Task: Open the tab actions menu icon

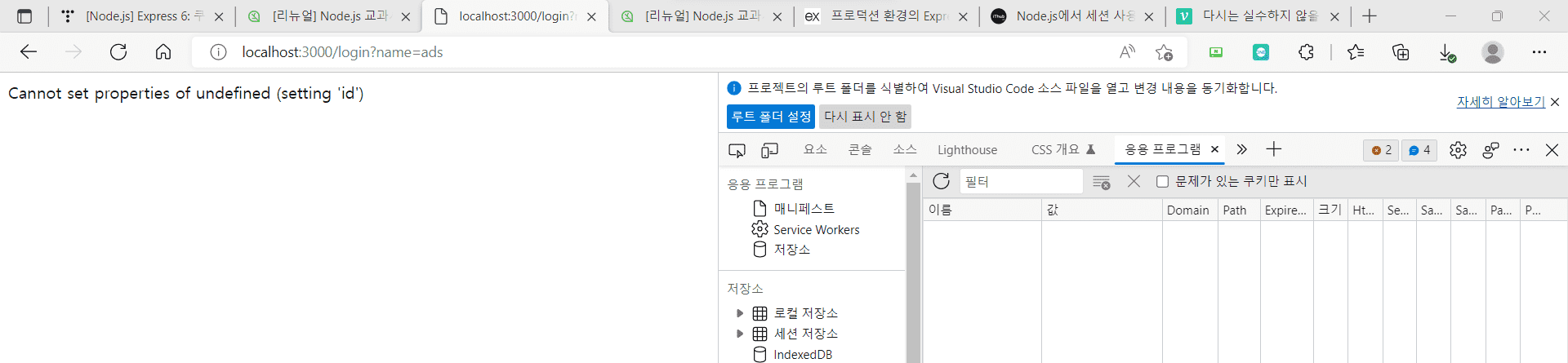Action: click(x=24, y=16)
